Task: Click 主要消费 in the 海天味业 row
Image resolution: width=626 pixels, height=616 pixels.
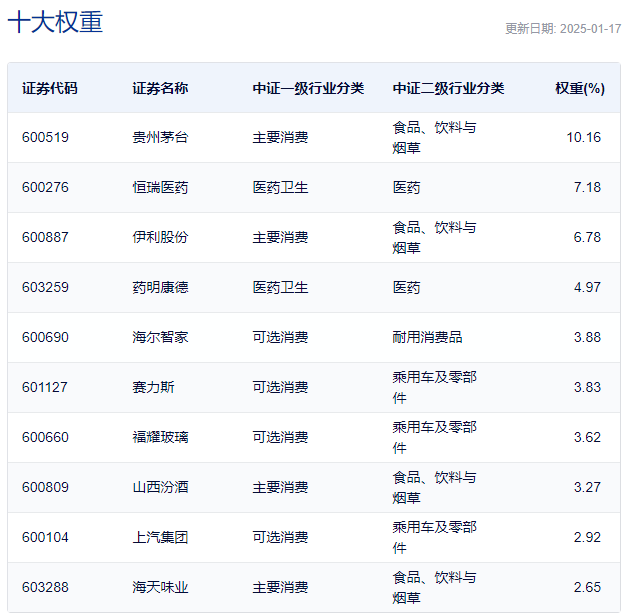Action: [x=280, y=587]
